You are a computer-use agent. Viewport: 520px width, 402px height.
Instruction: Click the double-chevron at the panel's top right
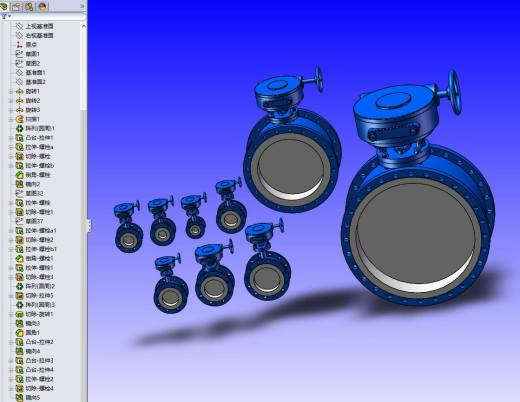(x=82, y=6)
